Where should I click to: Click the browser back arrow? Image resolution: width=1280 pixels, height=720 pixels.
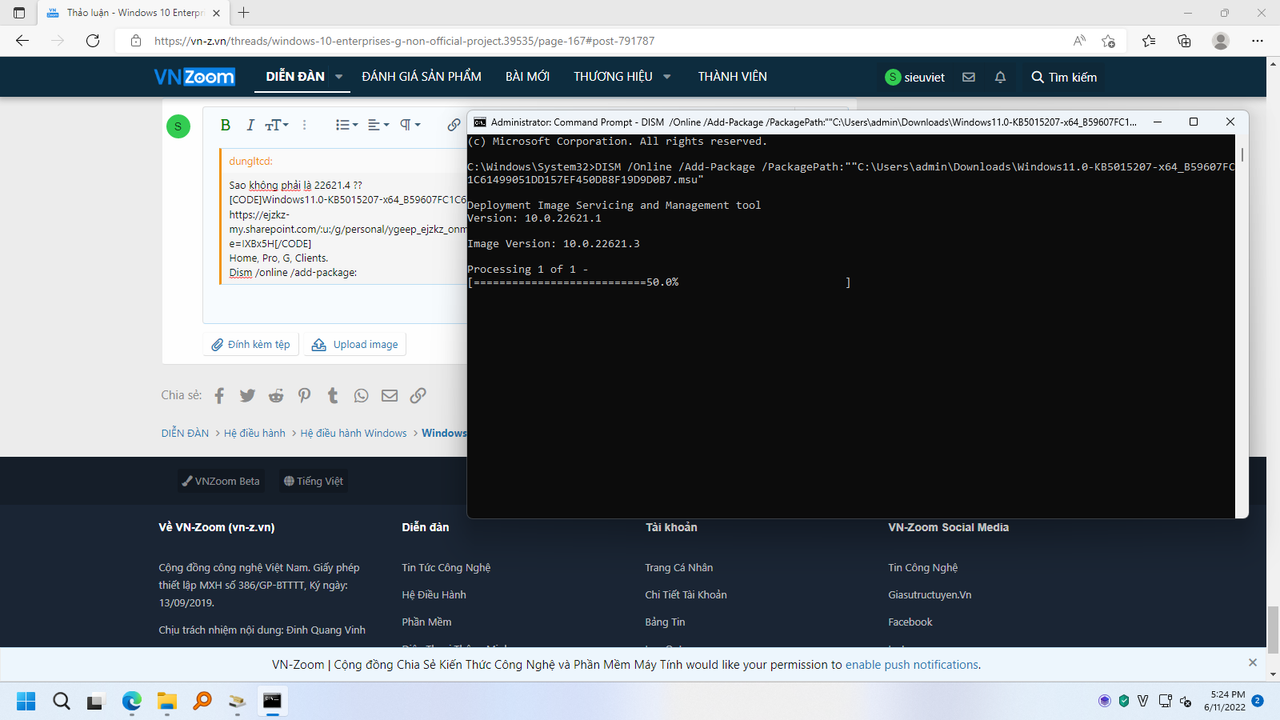tap(22, 41)
